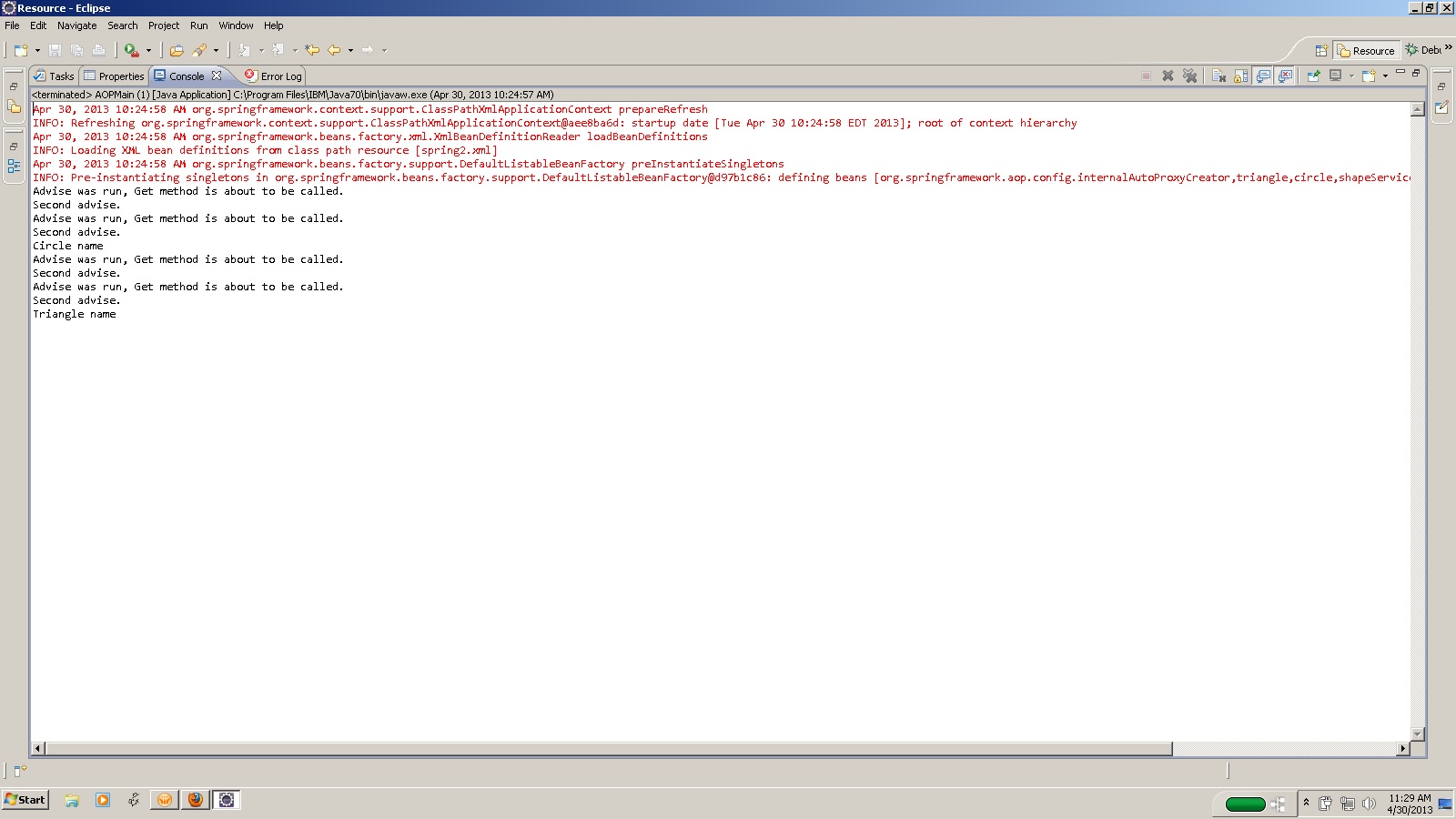This screenshot has height=819, width=1456.
Task: Click the Print toolbar icon
Action: 98,50
